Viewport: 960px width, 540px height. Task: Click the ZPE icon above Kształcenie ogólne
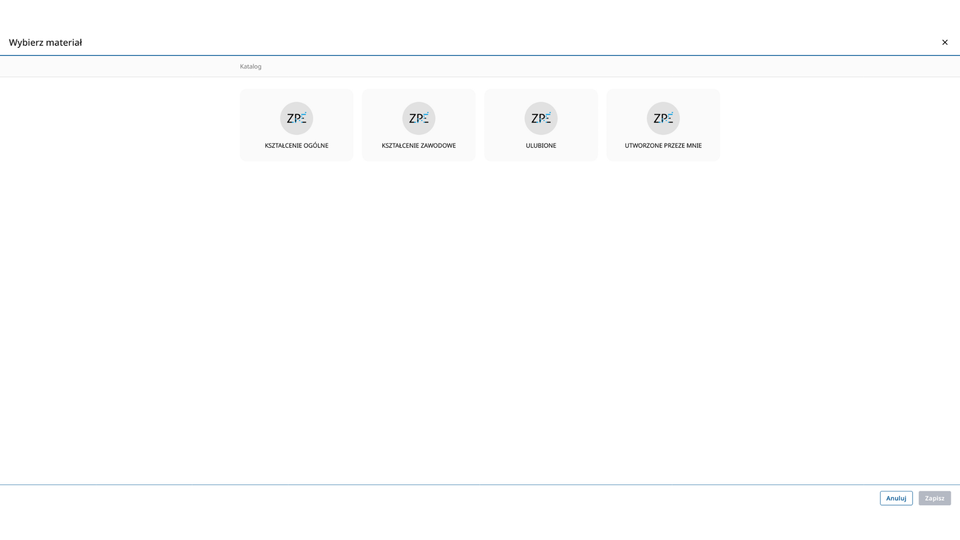(296, 118)
